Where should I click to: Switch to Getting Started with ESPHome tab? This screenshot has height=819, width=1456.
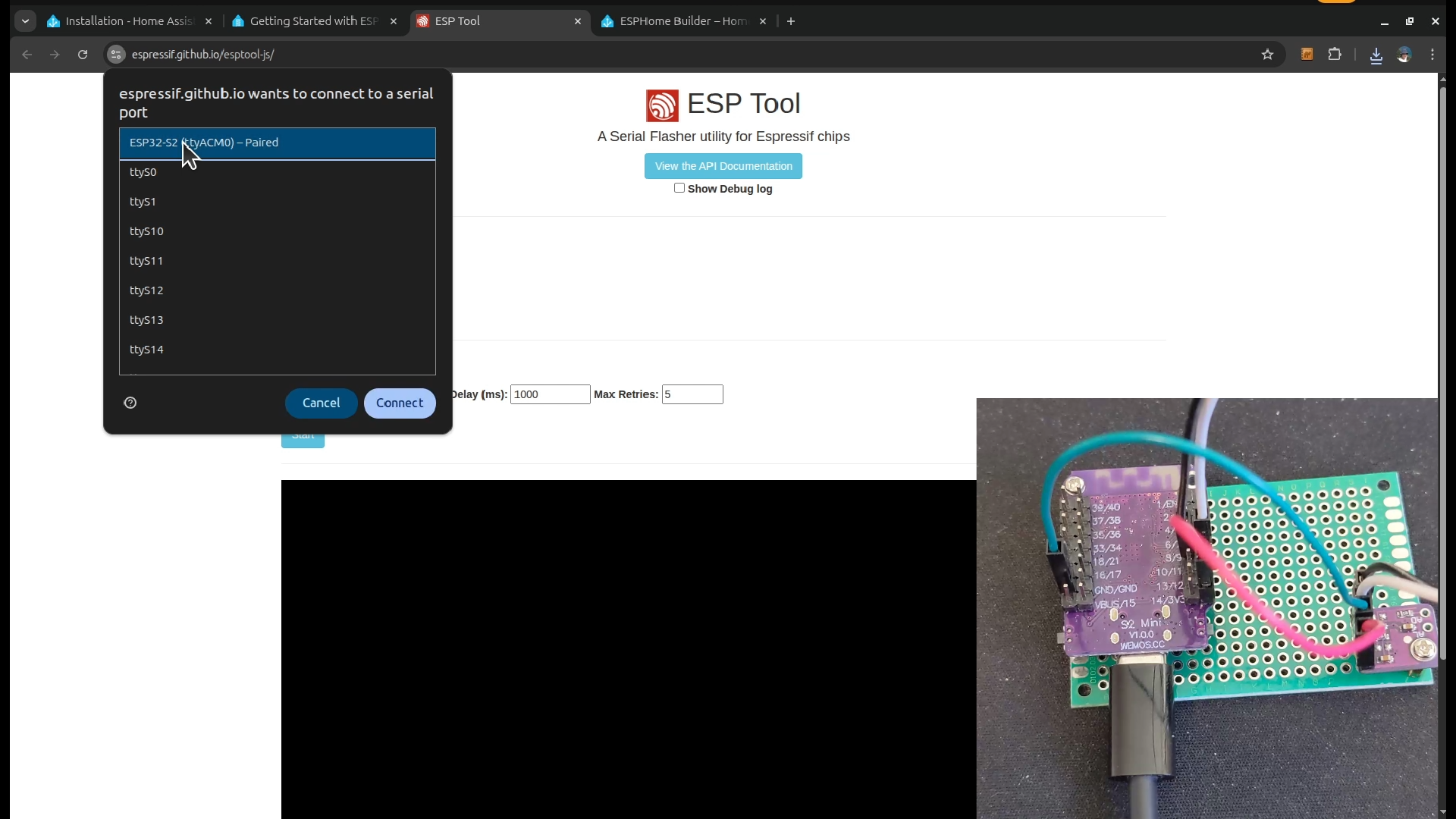314,21
